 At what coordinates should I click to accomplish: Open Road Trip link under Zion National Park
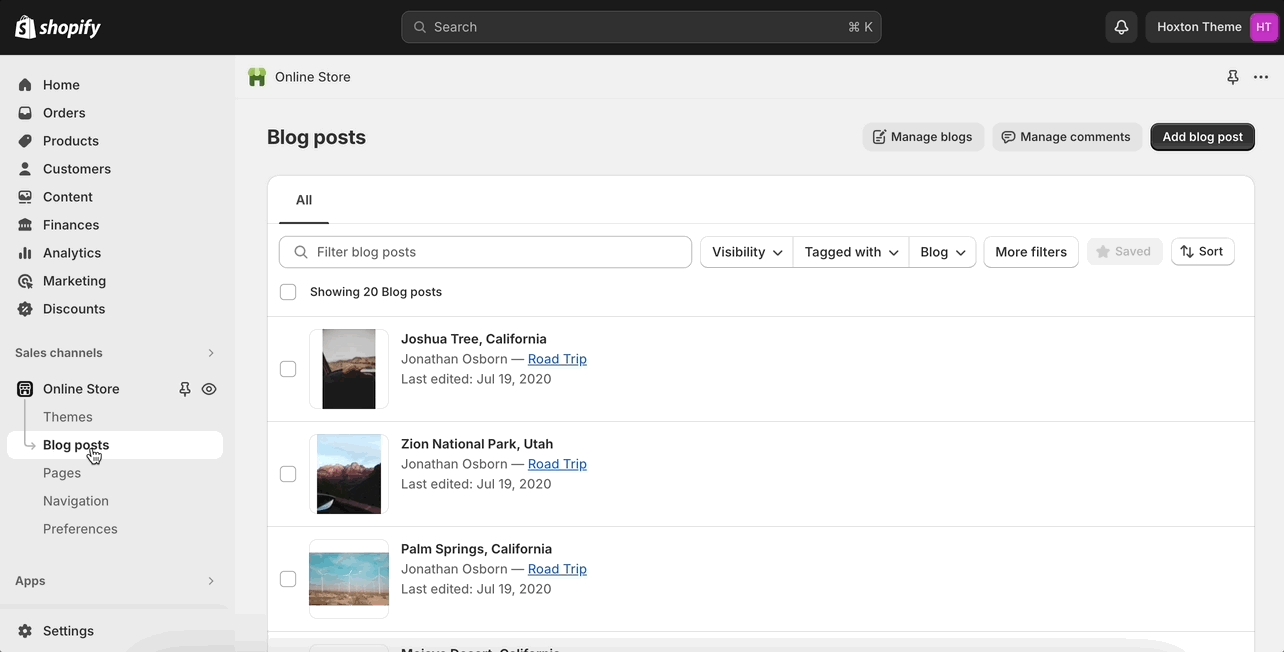point(557,464)
